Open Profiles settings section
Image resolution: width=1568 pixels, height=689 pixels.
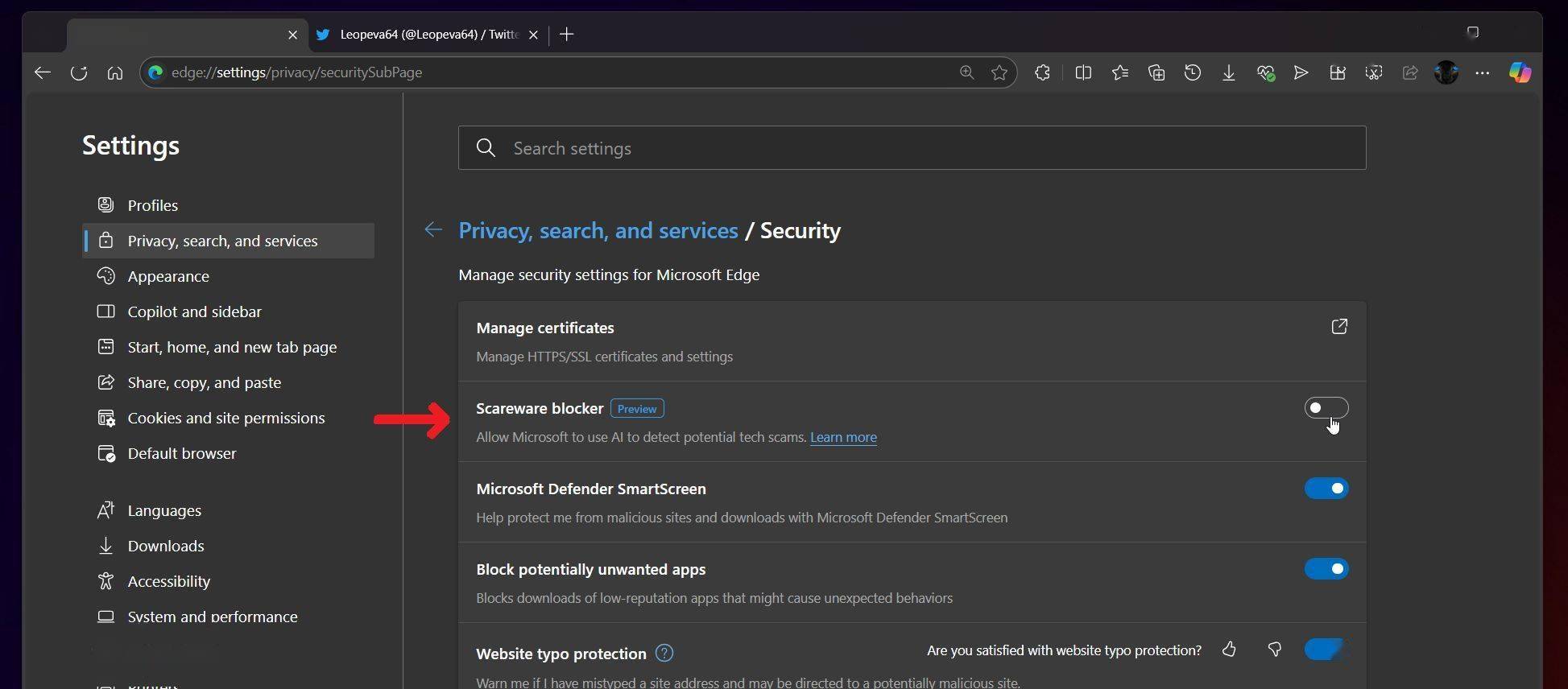tap(229, 205)
